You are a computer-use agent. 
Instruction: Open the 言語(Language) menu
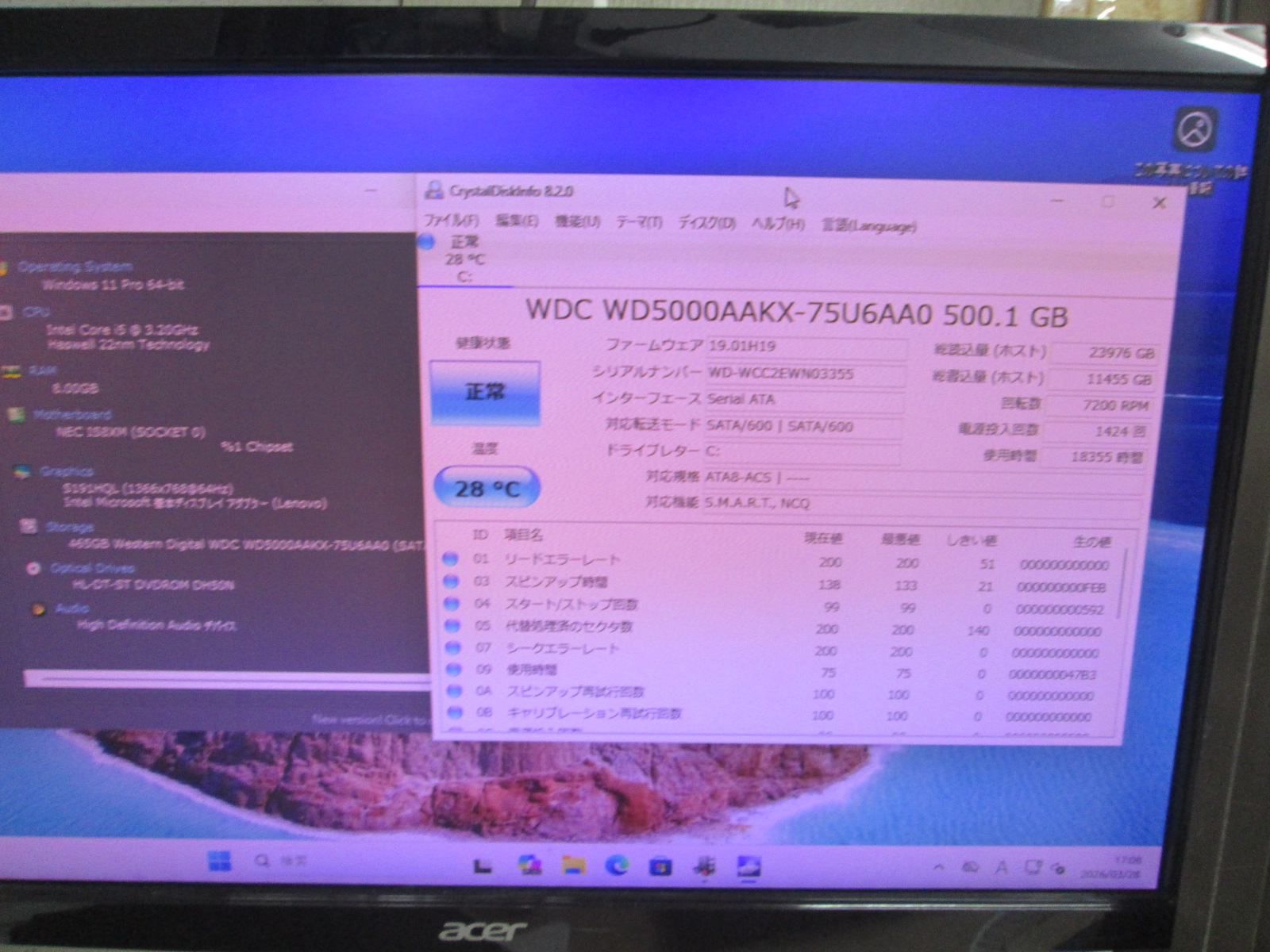point(868,226)
